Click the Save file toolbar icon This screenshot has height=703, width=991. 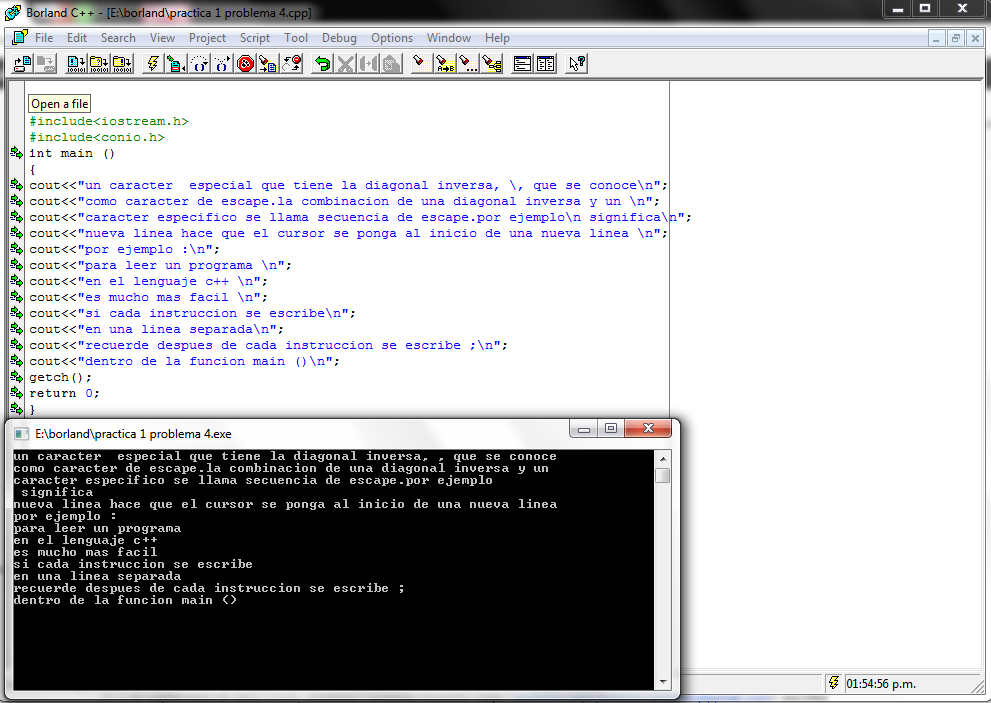click(x=44, y=63)
